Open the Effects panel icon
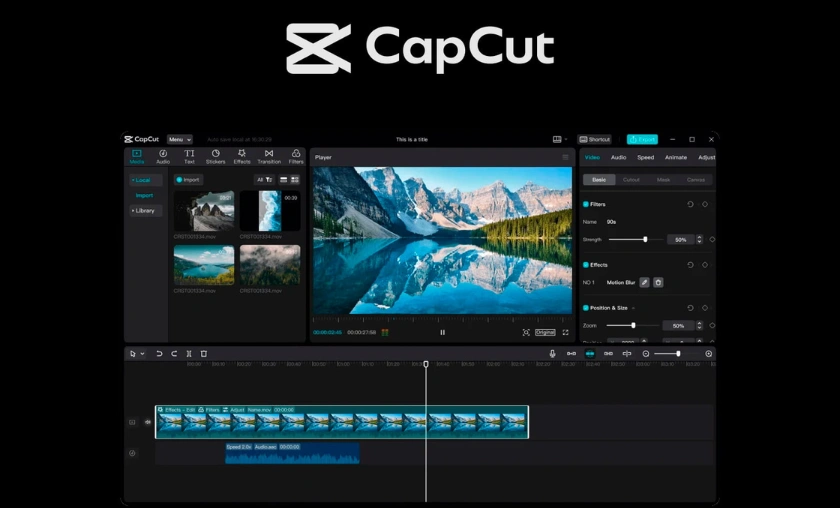 point(242,154)
